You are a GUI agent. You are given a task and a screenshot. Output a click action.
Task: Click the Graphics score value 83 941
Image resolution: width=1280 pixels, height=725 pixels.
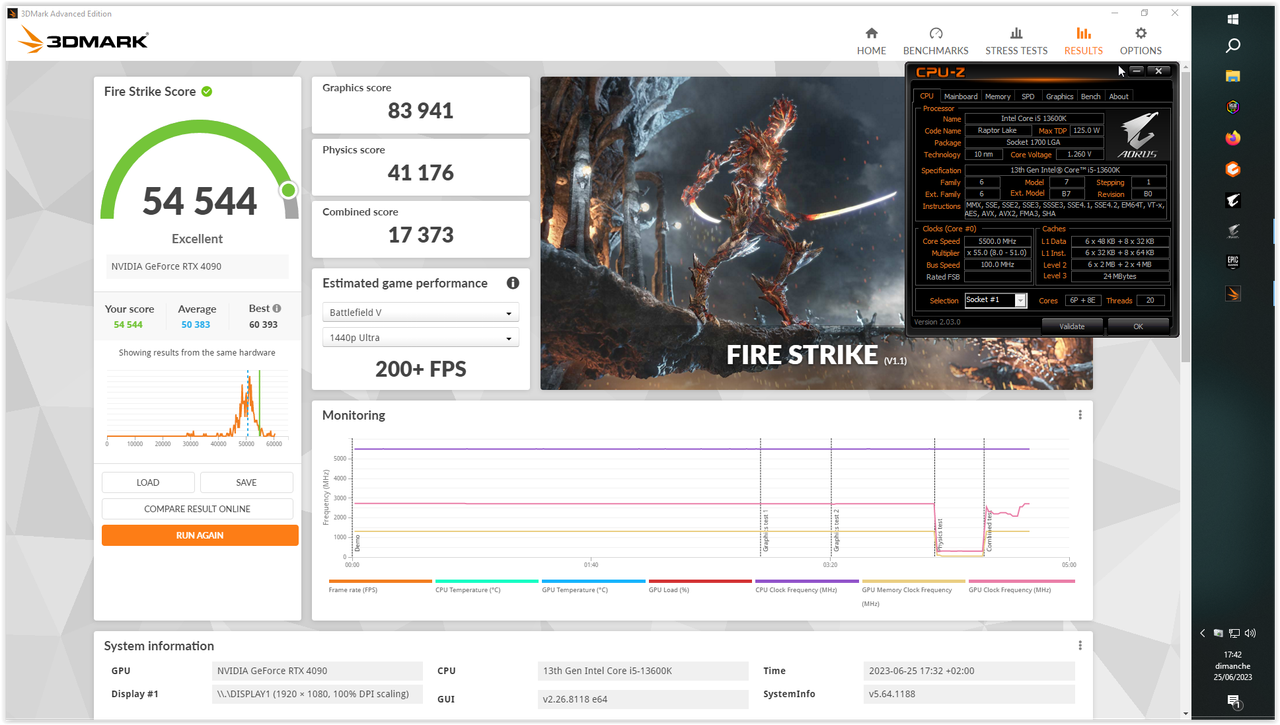pyautogui.click(x=421, y=111)
